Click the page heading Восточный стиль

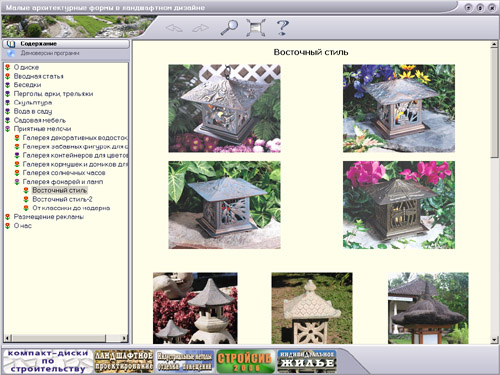(x=311, y=52)
